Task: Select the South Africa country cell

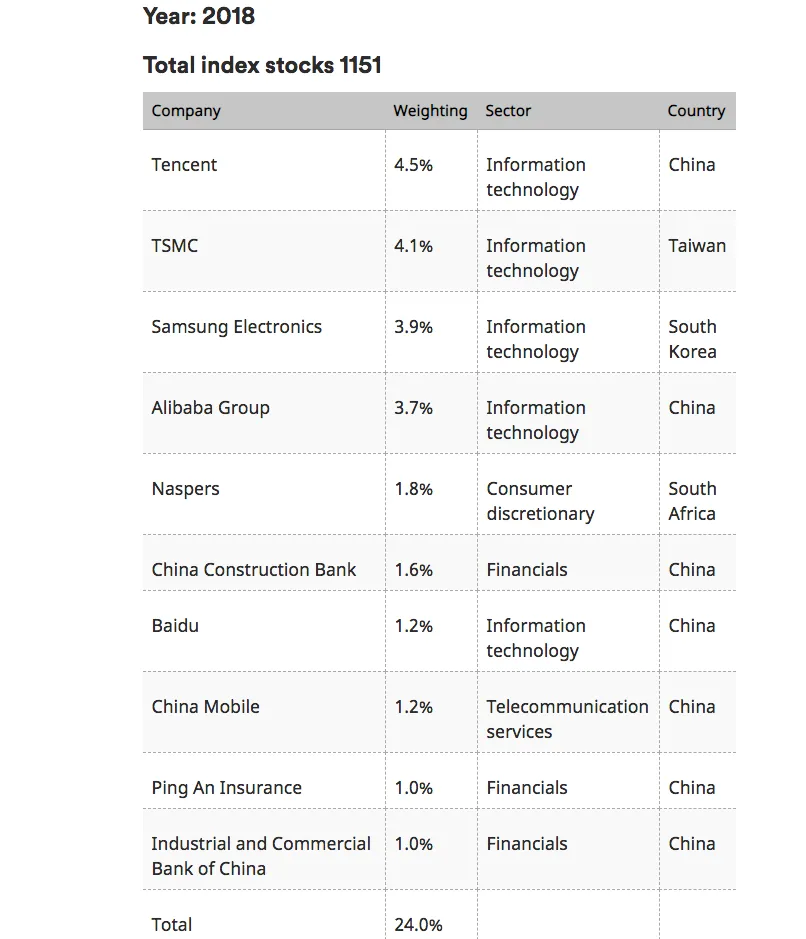Action: (x=692, y=501)
